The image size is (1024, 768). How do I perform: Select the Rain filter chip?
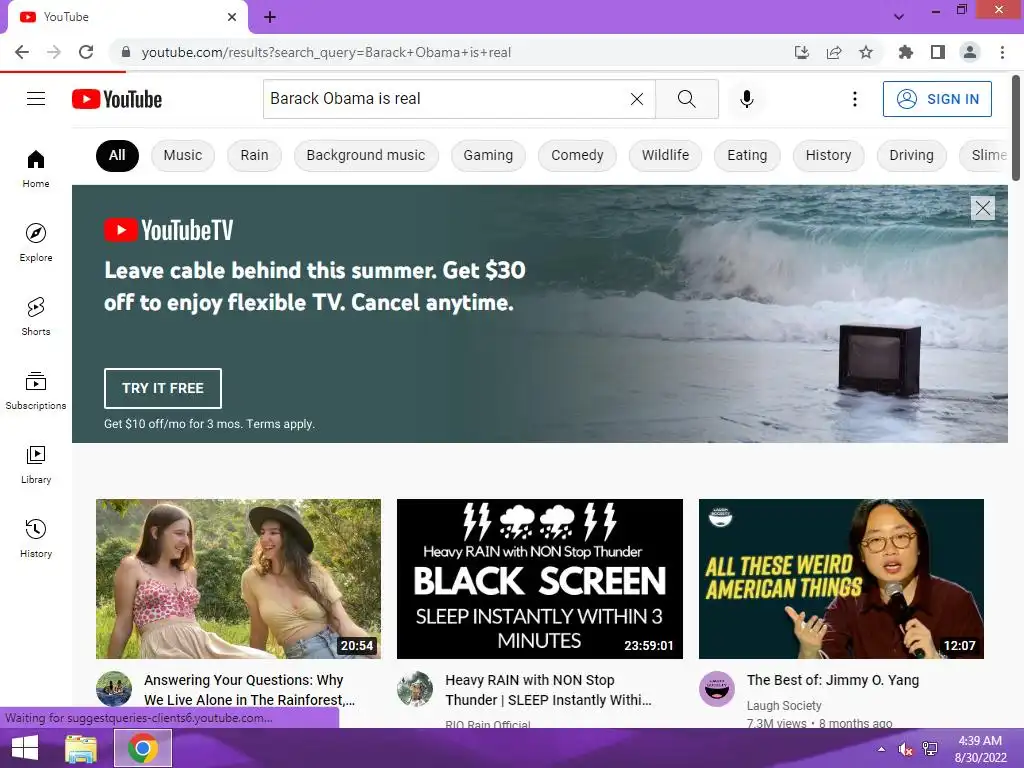254,155
